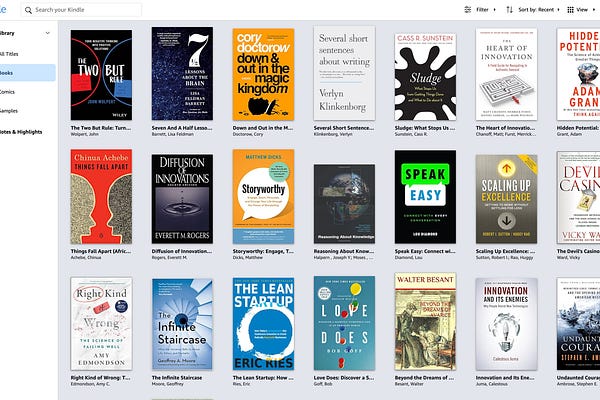Image resolution: width=600 pixels, height=400 pixels.
Task: Click author text 'Wolpert, John'
Action: pos(84,134)
